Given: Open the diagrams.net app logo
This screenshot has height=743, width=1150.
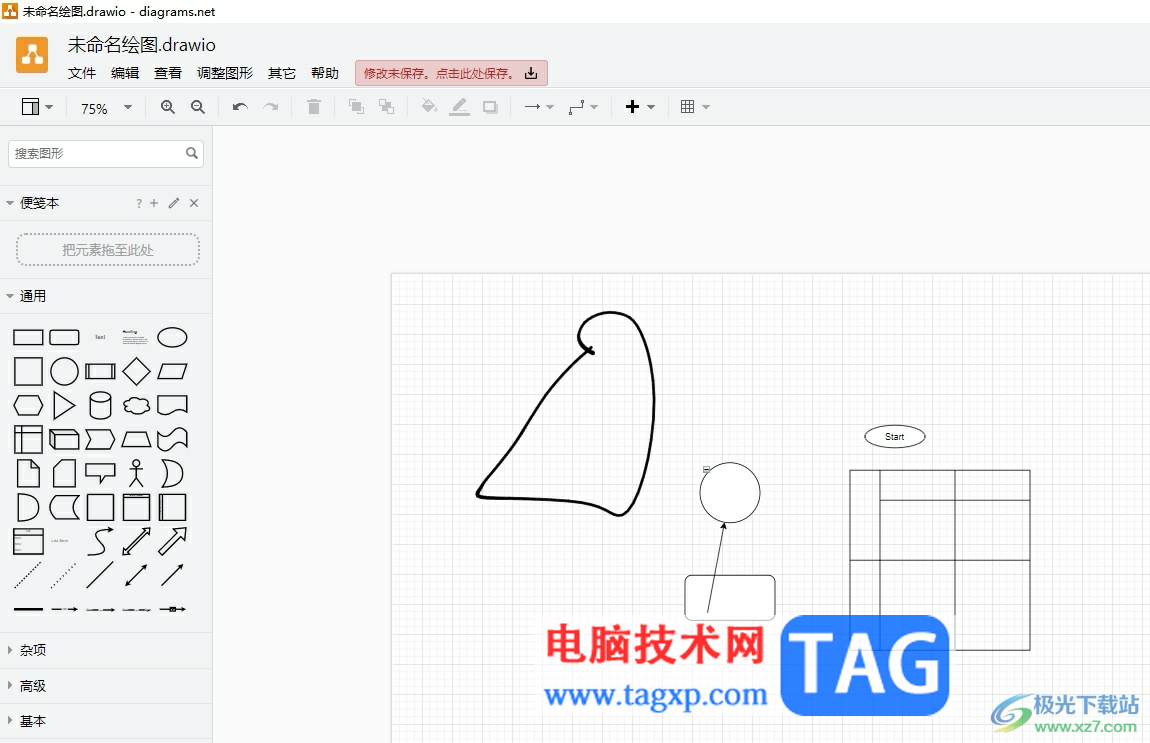Looking at the screenshot, I should click(x=32, y=55).
